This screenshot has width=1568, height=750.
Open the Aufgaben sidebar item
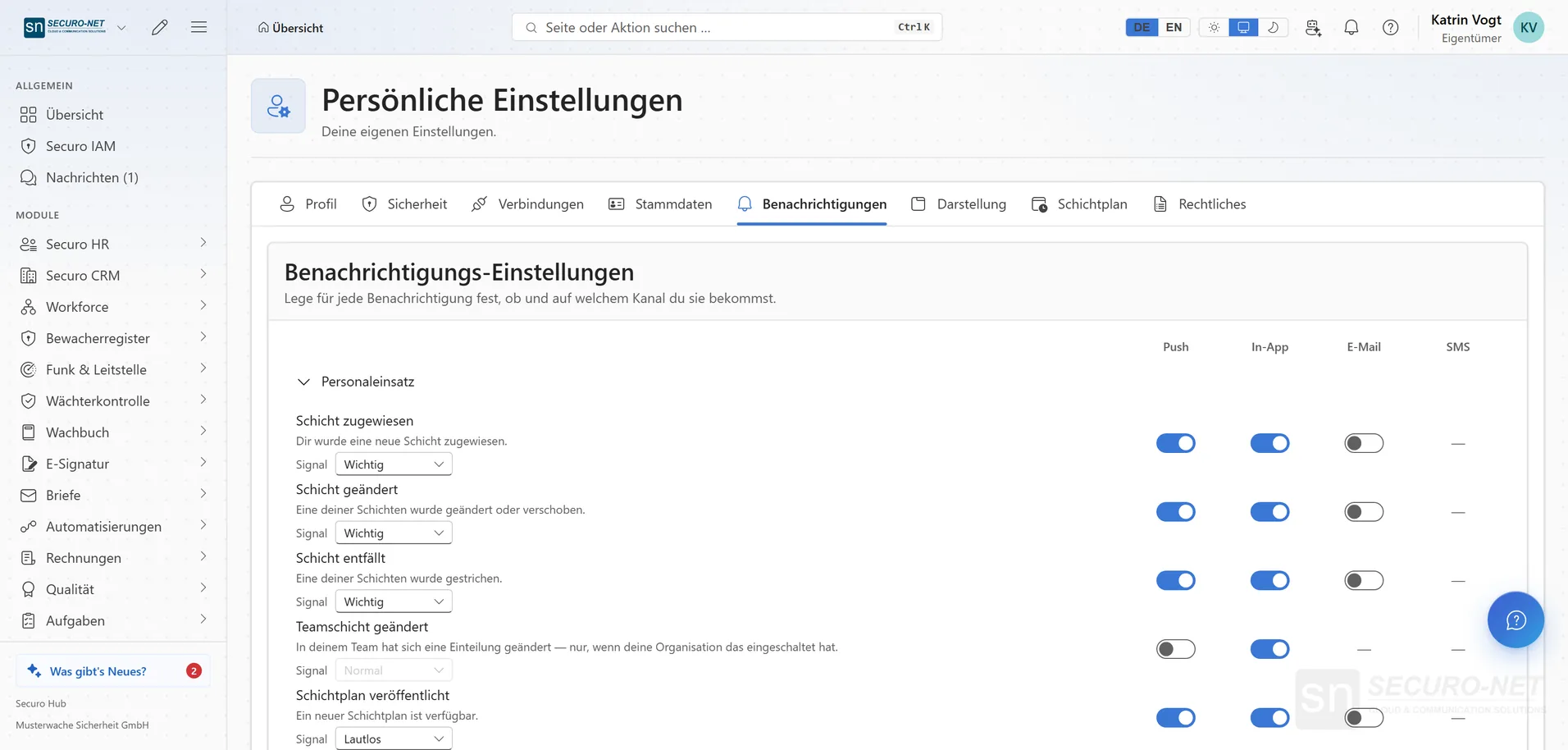[x=113, y=620]
